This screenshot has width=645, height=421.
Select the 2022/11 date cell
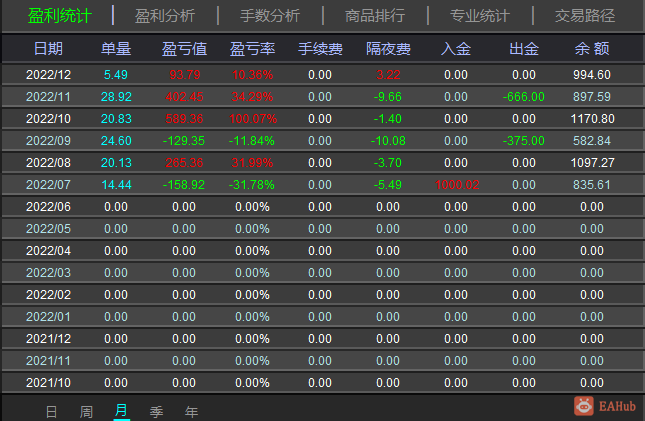tap(48, 97)
